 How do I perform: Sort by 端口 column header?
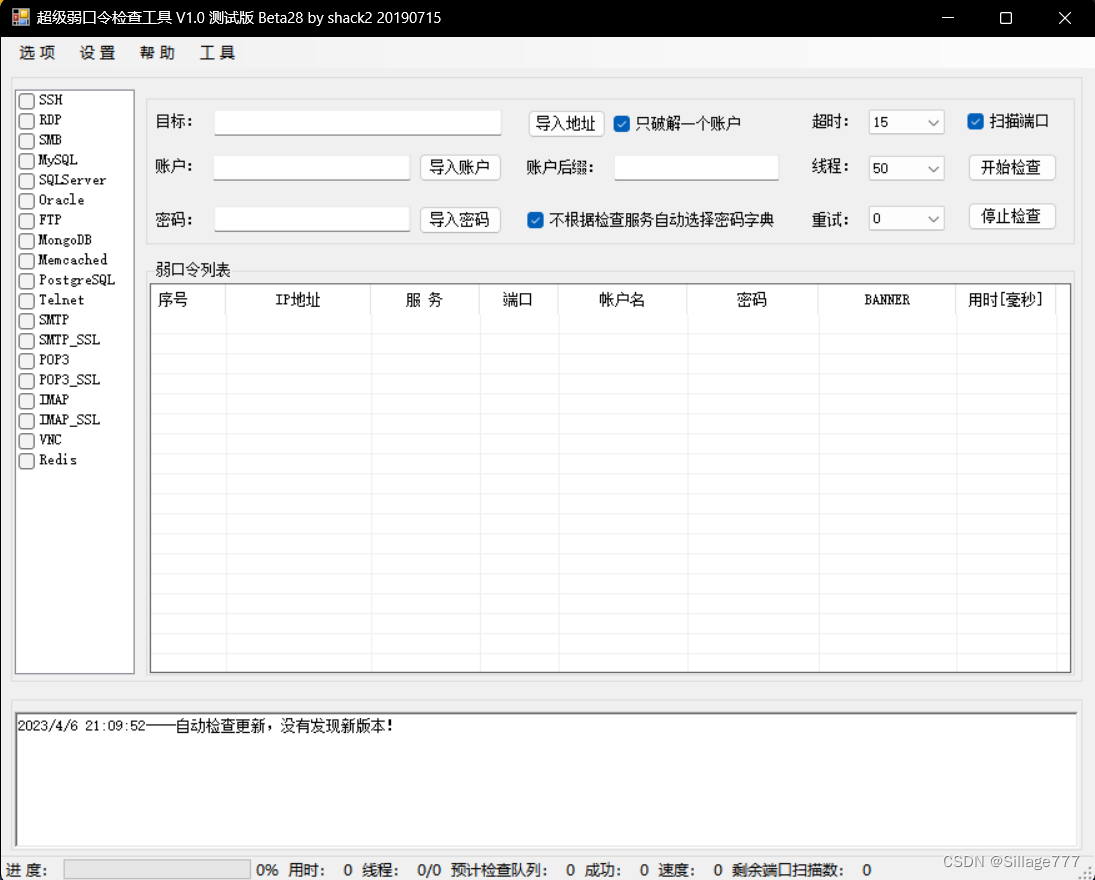[x=518, y=300]
